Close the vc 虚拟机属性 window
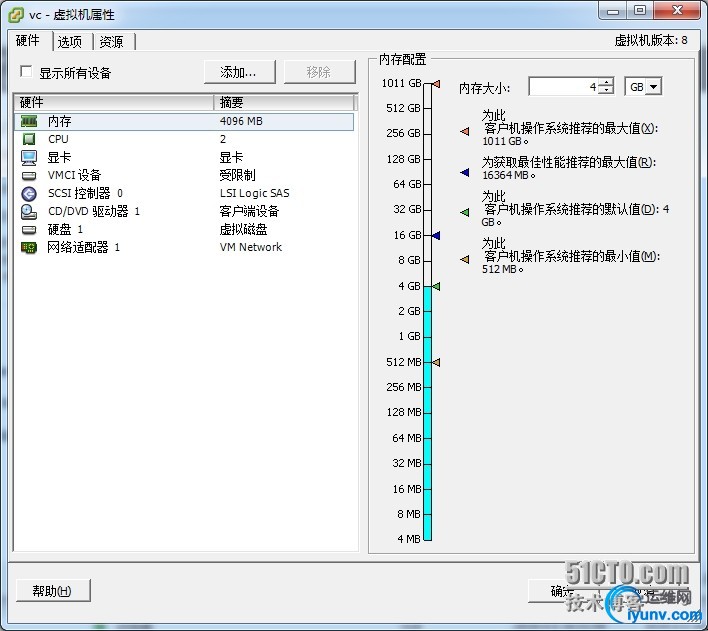 tap(677, 11)
